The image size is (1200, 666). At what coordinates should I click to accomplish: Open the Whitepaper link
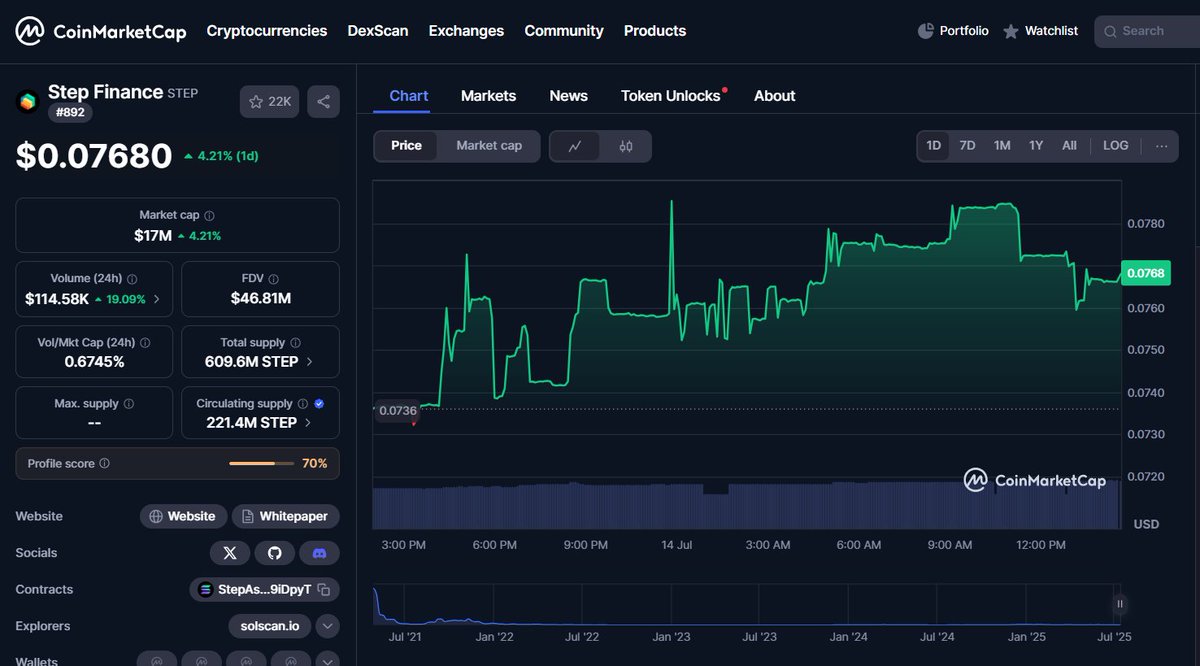286,517
